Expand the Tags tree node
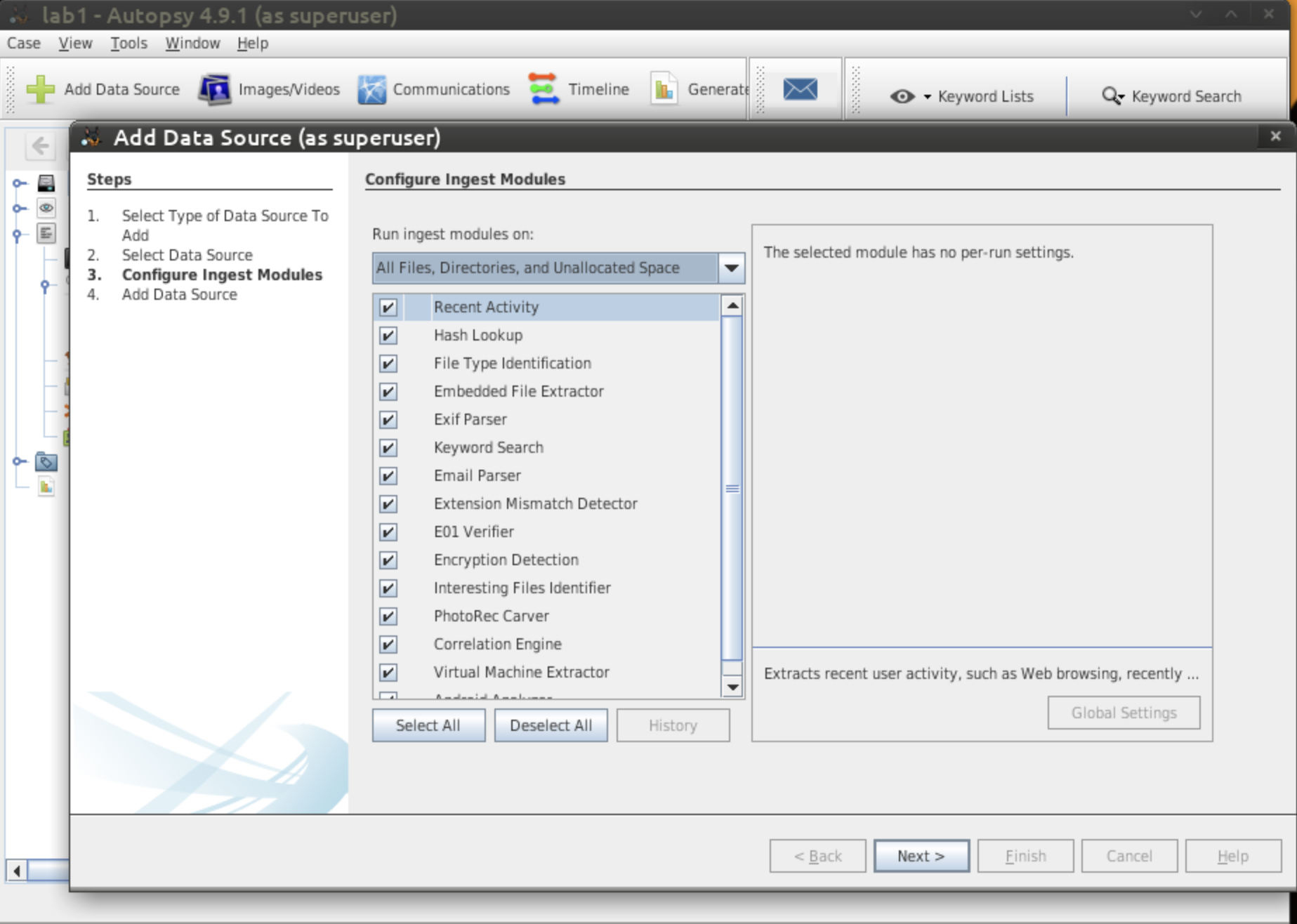 click(x=19, y=461)
